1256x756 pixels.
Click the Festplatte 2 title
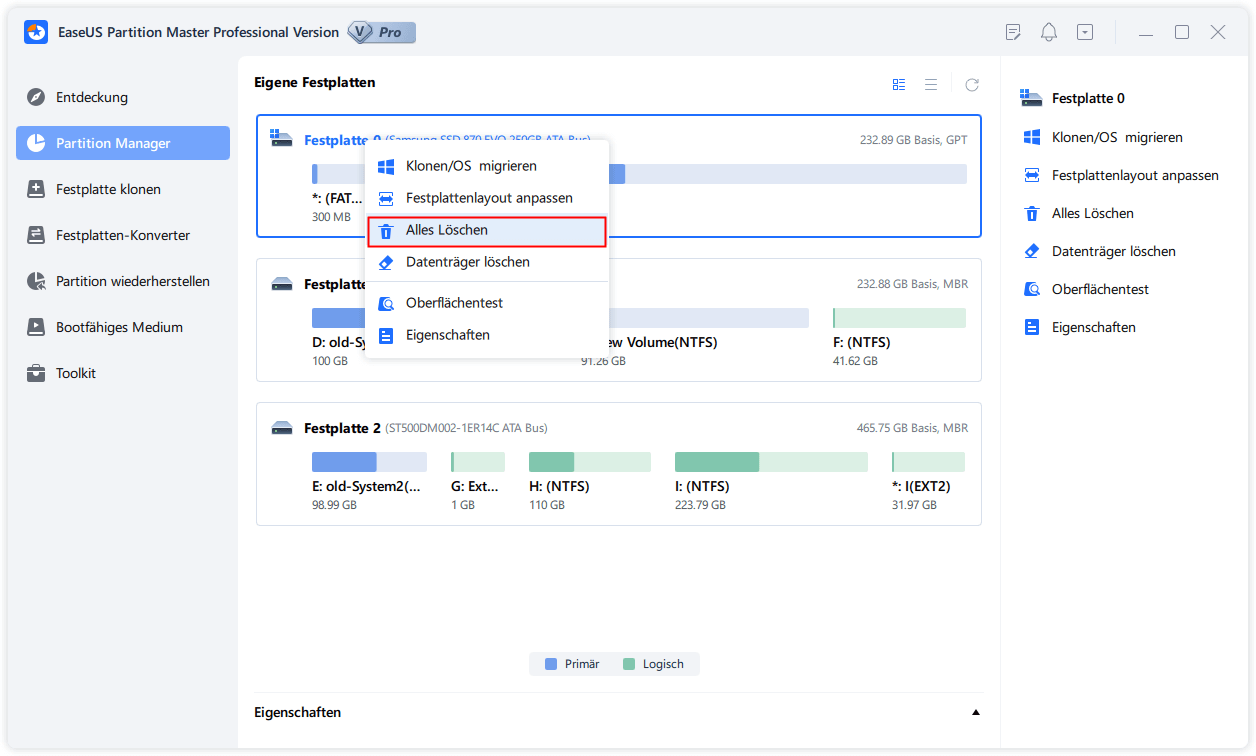342,428
